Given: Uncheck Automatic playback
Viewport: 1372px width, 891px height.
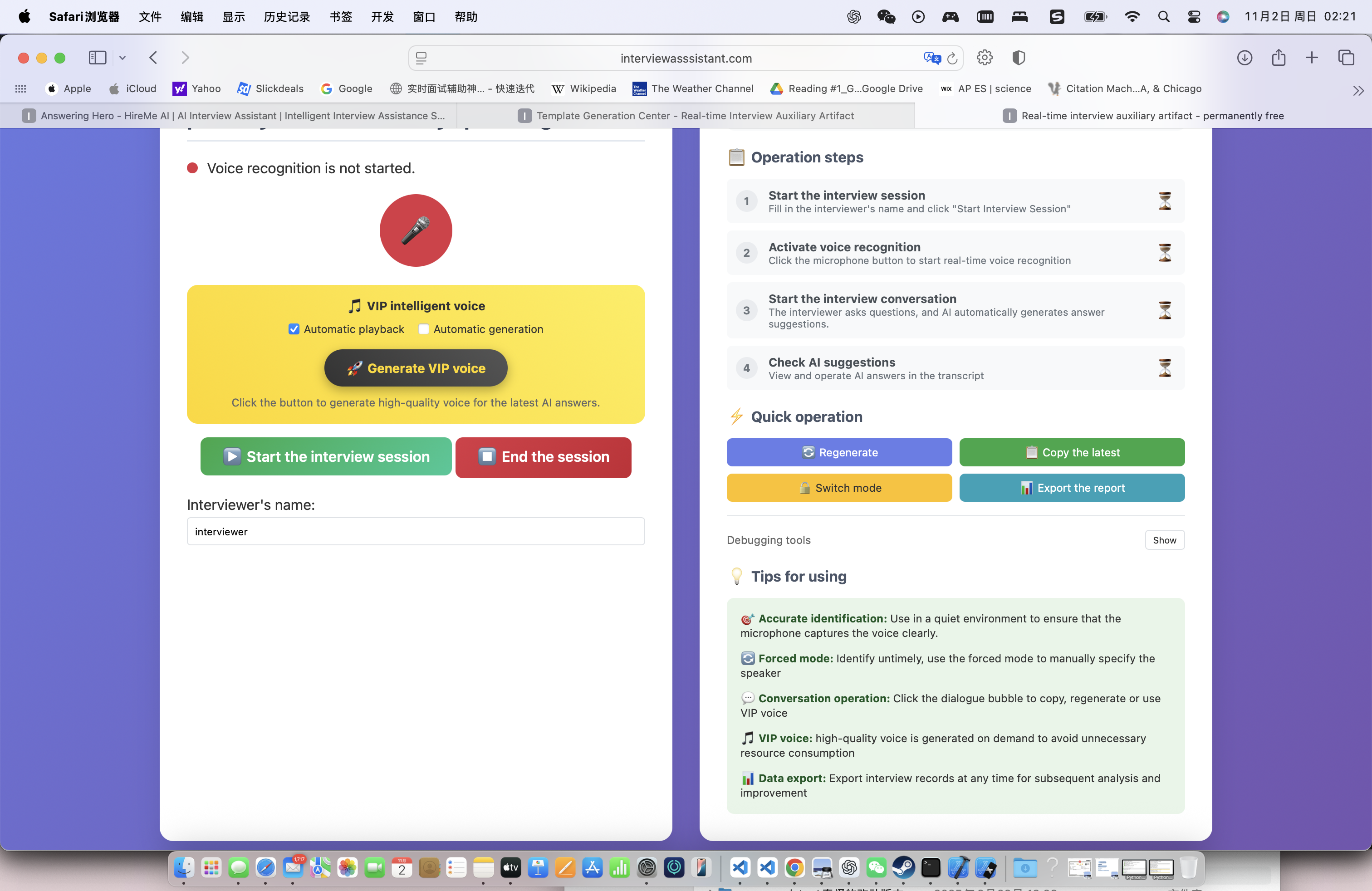Looking at the screenshot, I should pyautogui.click(x=294, y=328).
